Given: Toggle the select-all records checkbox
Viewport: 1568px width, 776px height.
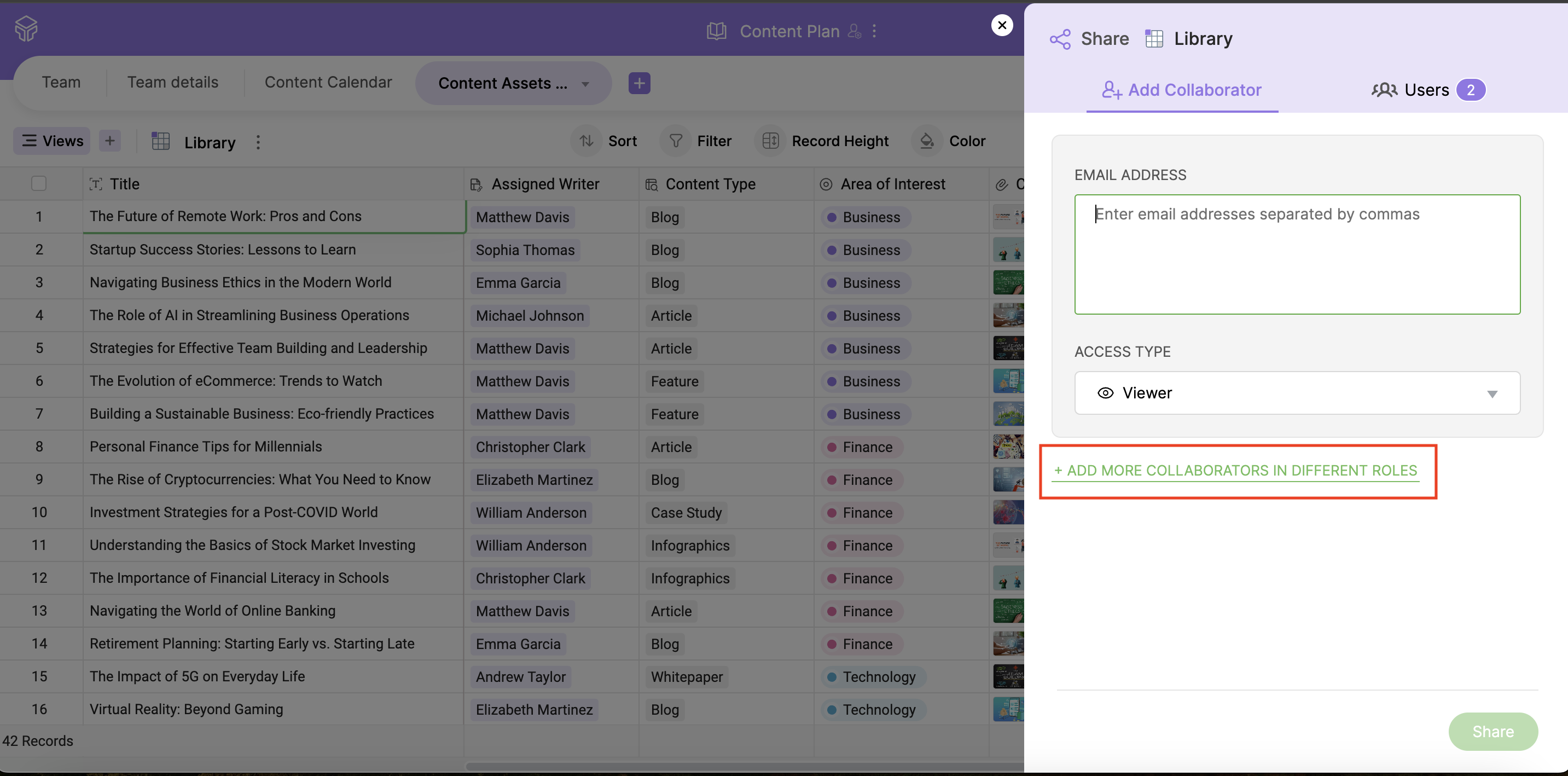Looking at the screenshot, I should click(39, 184).
